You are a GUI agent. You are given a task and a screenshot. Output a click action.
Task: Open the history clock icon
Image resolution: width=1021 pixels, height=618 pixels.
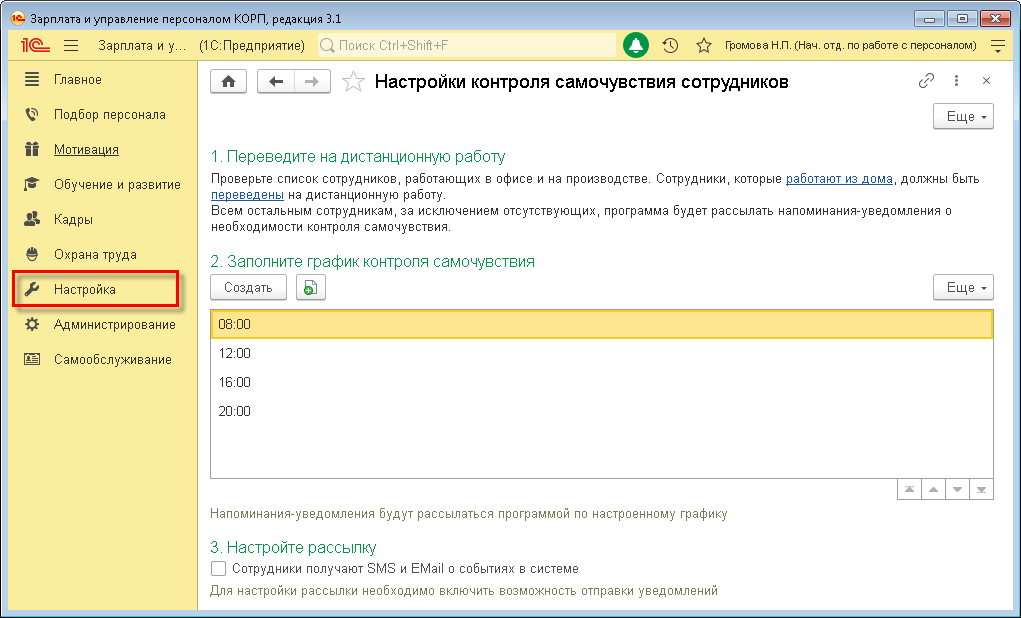(x=670, y=46)
